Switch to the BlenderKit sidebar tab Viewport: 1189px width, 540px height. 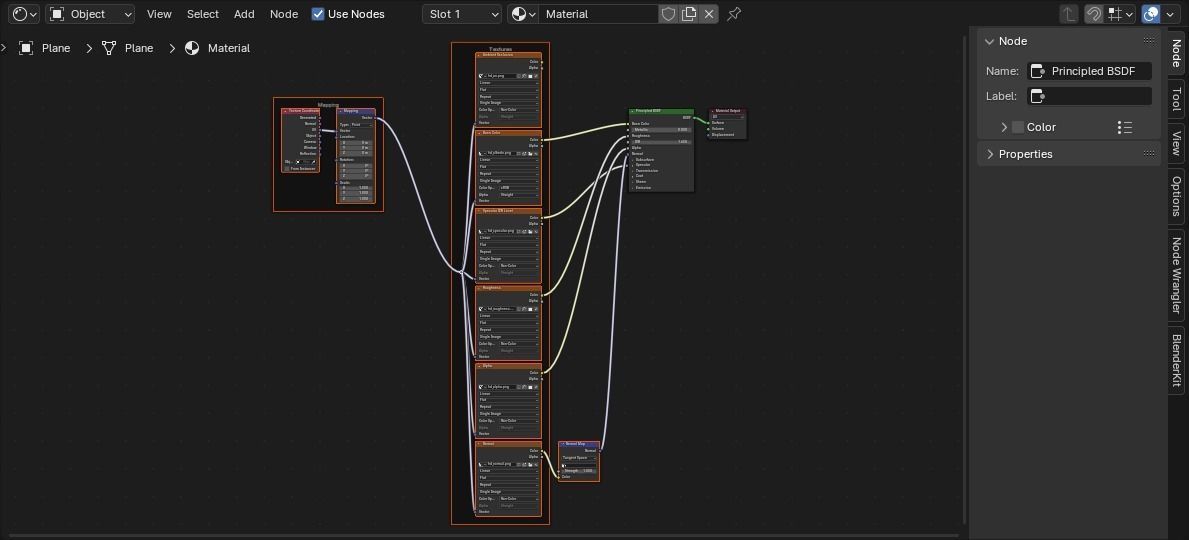(x=1176, y=360)
